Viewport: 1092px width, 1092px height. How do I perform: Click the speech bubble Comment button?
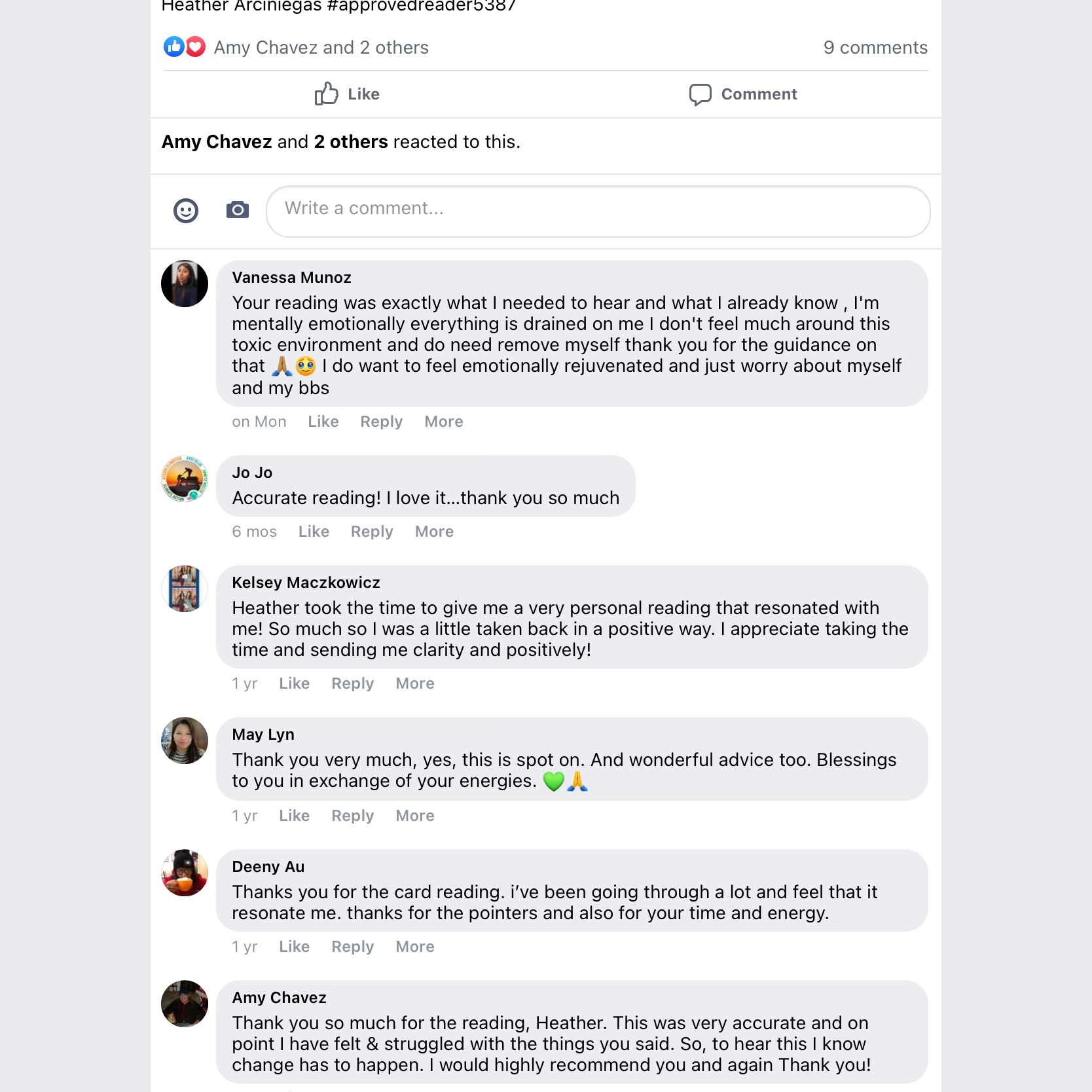coord(742,94)
